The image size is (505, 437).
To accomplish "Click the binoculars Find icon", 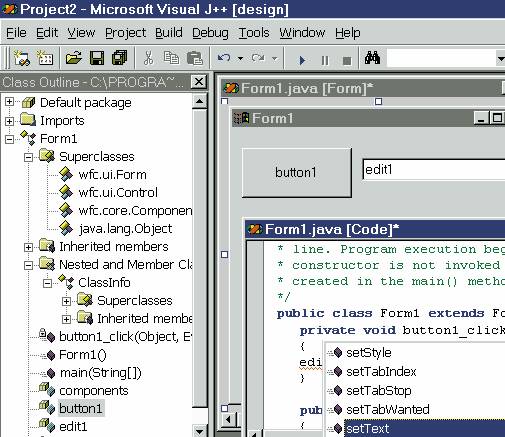I will [x=372, y=58].
